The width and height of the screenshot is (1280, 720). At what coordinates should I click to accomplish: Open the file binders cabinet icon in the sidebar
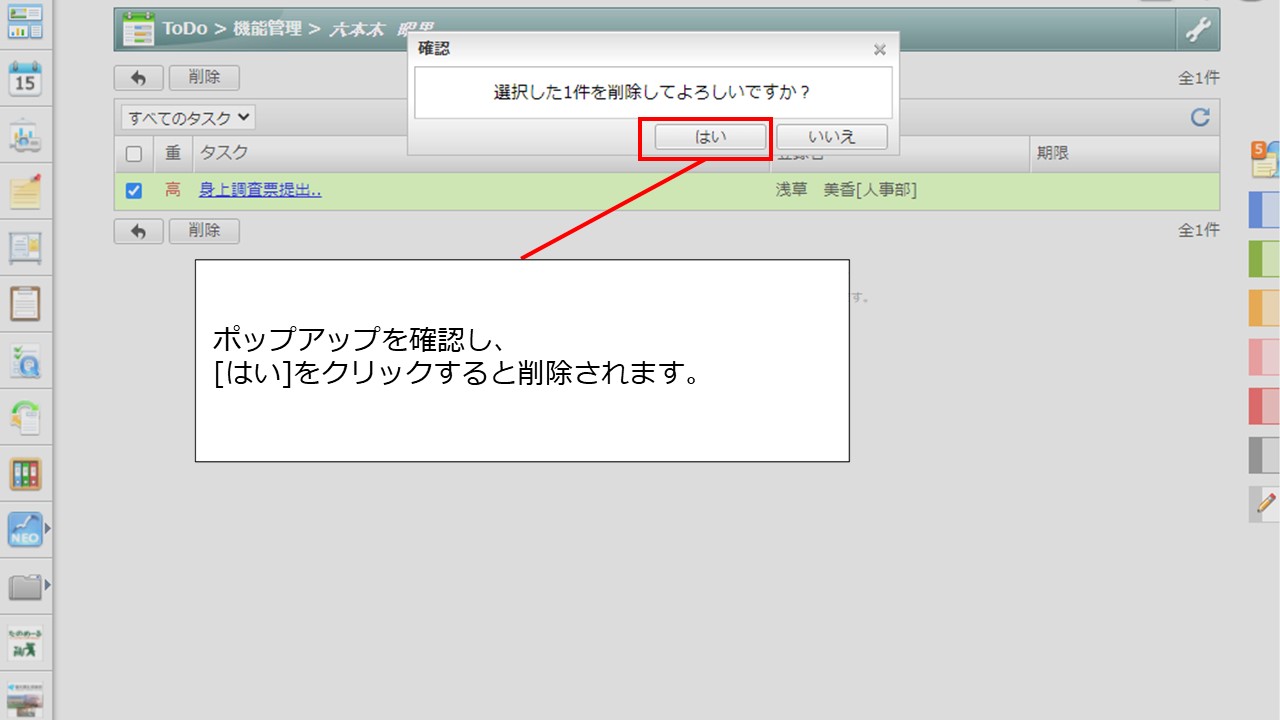pyautogui.click(x=25, y=474)
